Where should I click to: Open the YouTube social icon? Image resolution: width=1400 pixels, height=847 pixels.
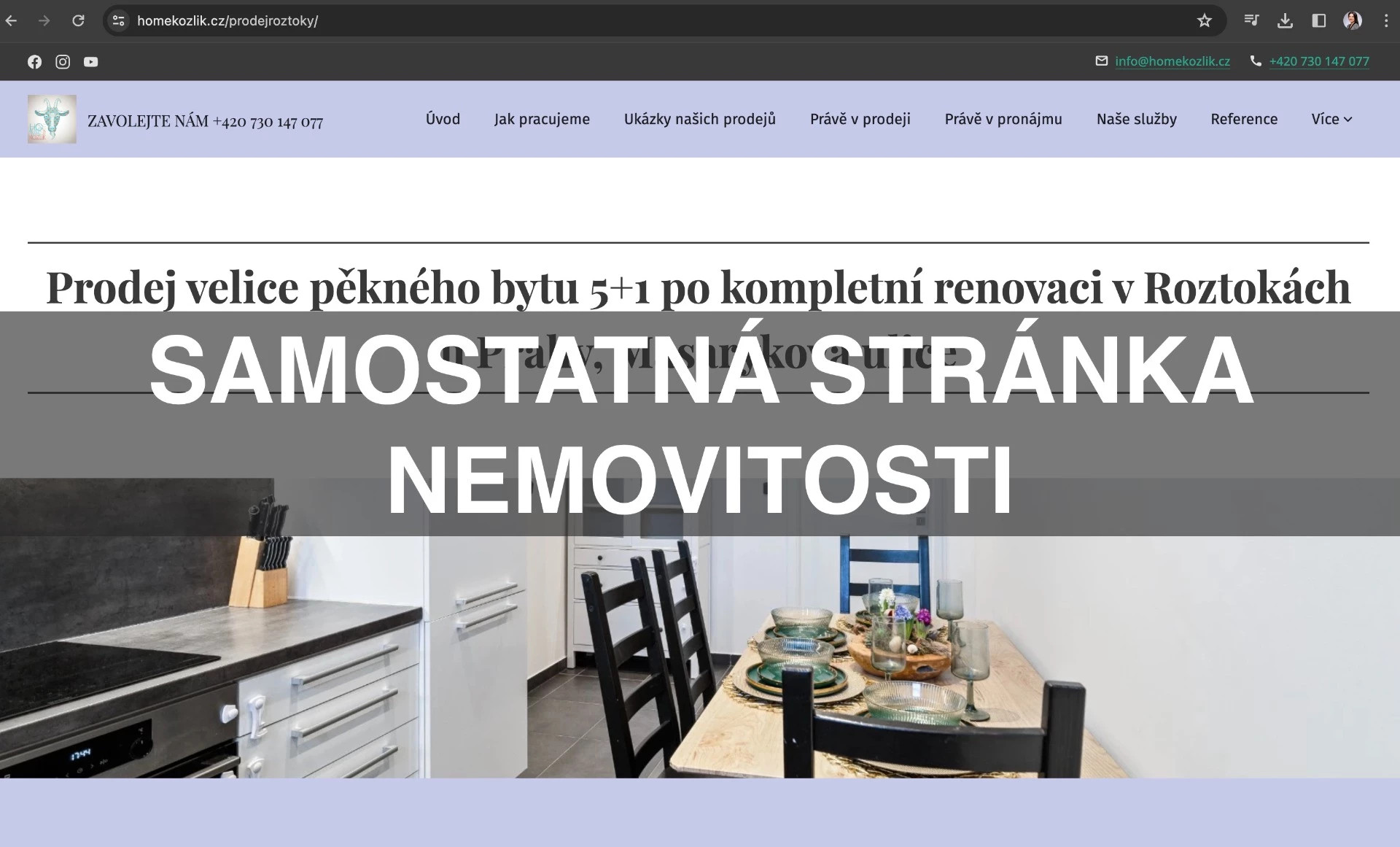pos(90,62)
